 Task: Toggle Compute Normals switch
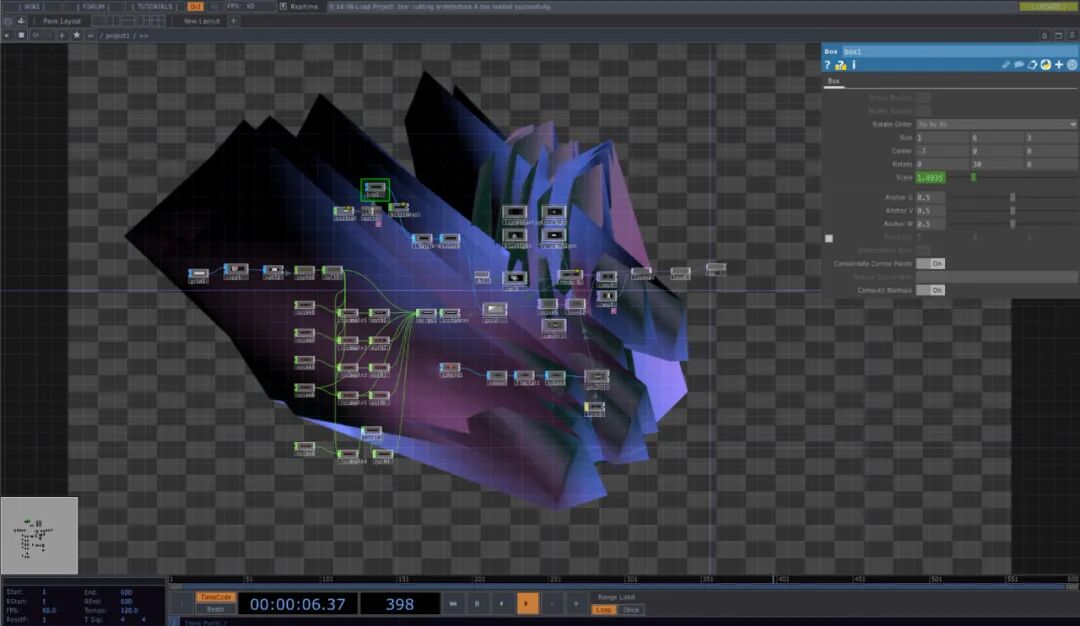pos(931,291)
